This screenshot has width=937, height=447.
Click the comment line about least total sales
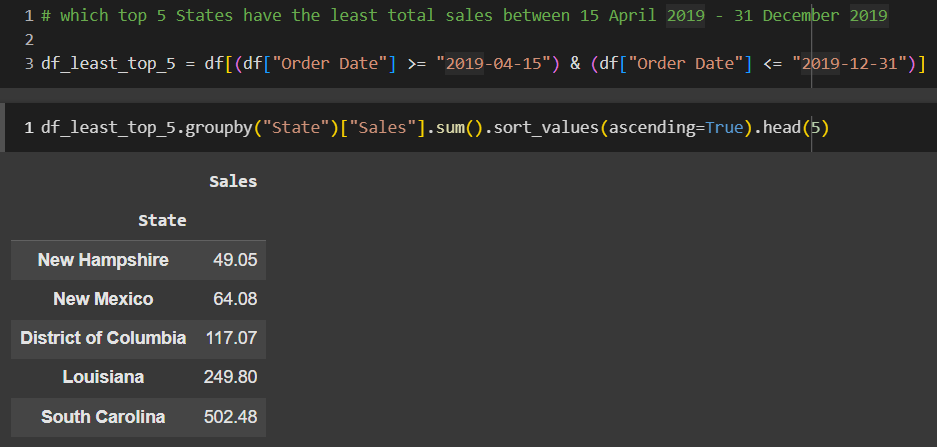[465, 16]
